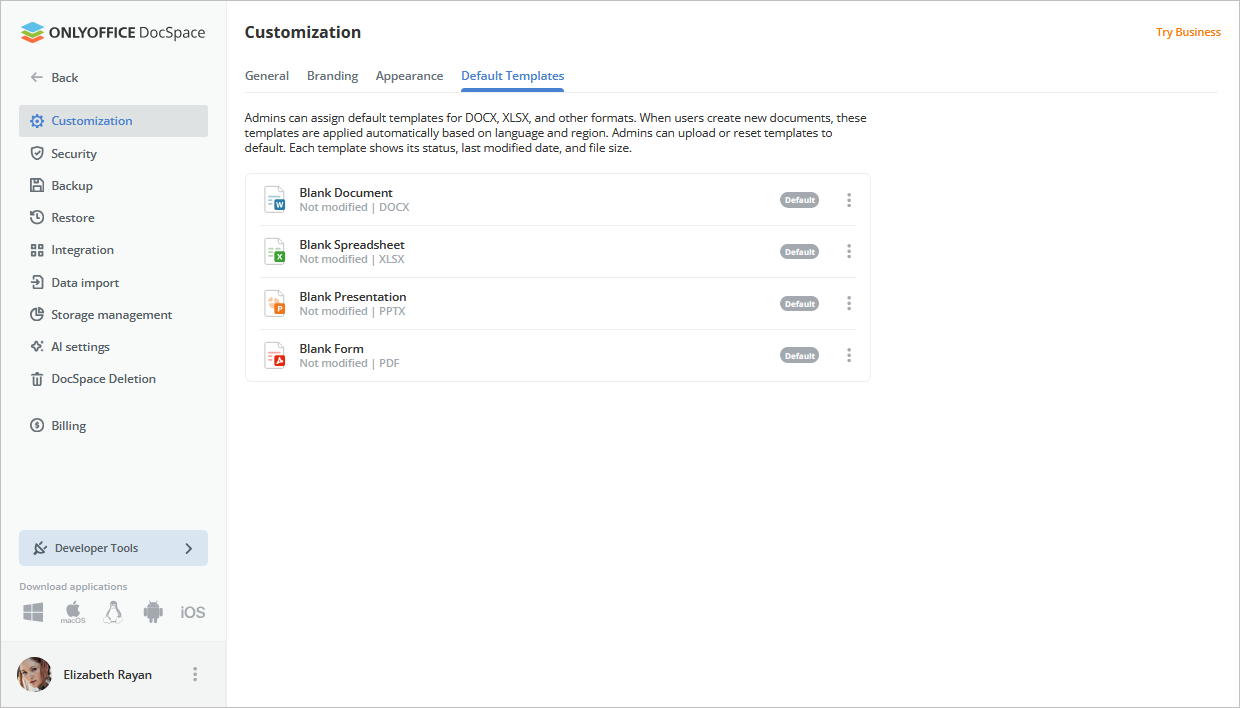This screenshot has height=708, width=1240.
Task: Click the Blank Spreadsheet XLSX file icon
Action: click(275, 251)
